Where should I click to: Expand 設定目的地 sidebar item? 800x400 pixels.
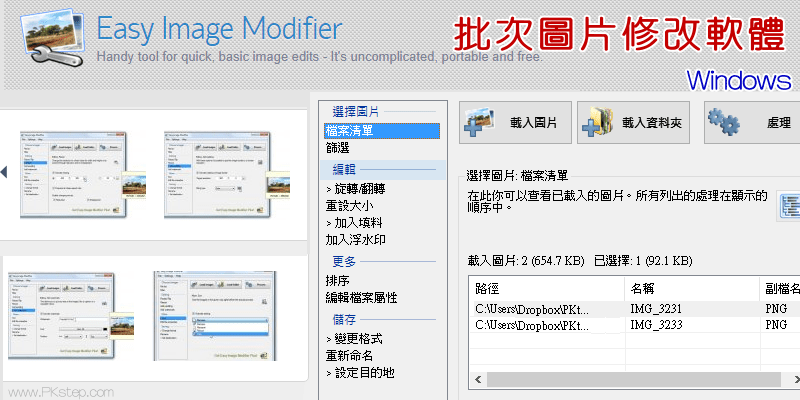click(x=360, y=372)
